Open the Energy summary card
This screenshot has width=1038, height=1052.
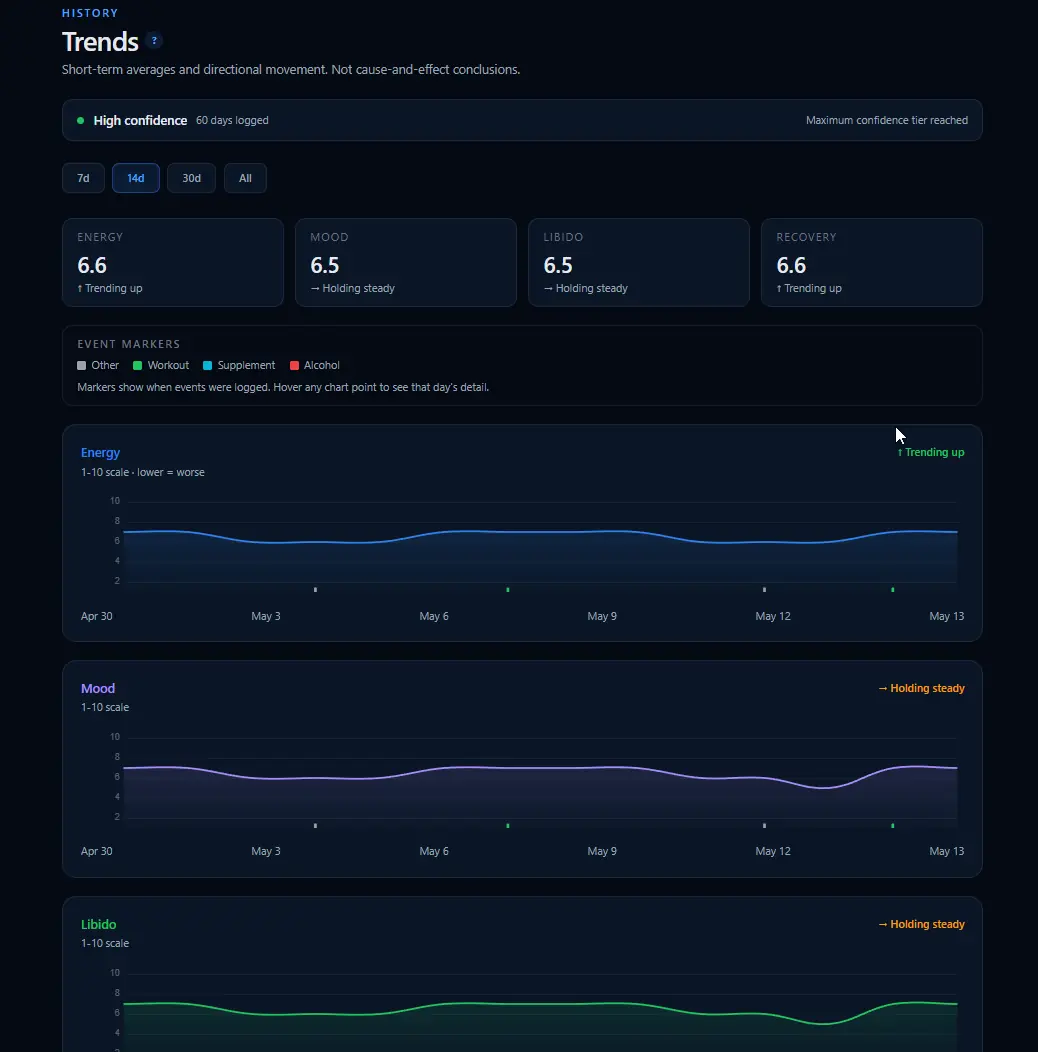click(x=173, y=262)
